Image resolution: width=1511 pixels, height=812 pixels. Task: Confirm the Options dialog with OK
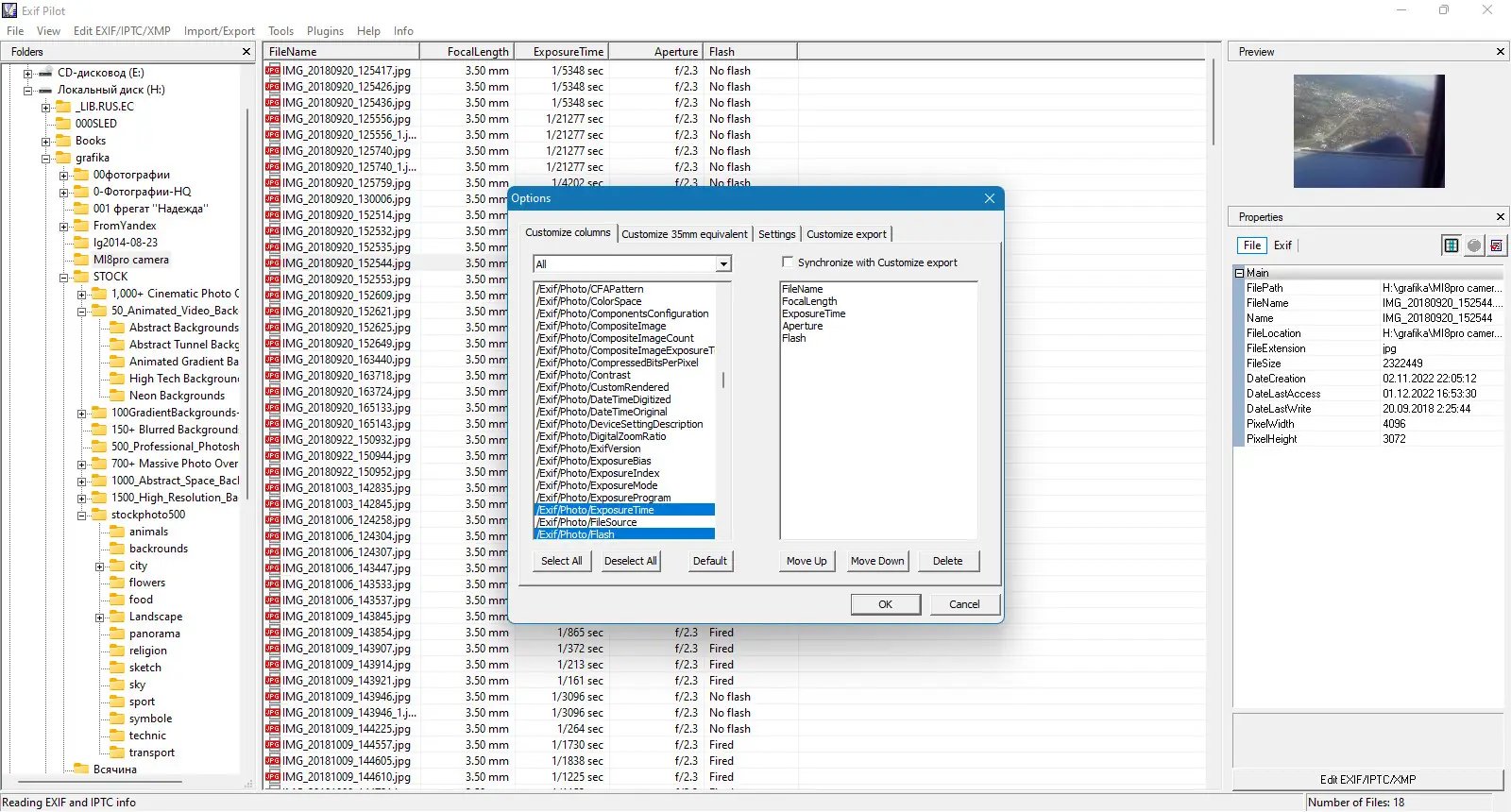(886, 604)
